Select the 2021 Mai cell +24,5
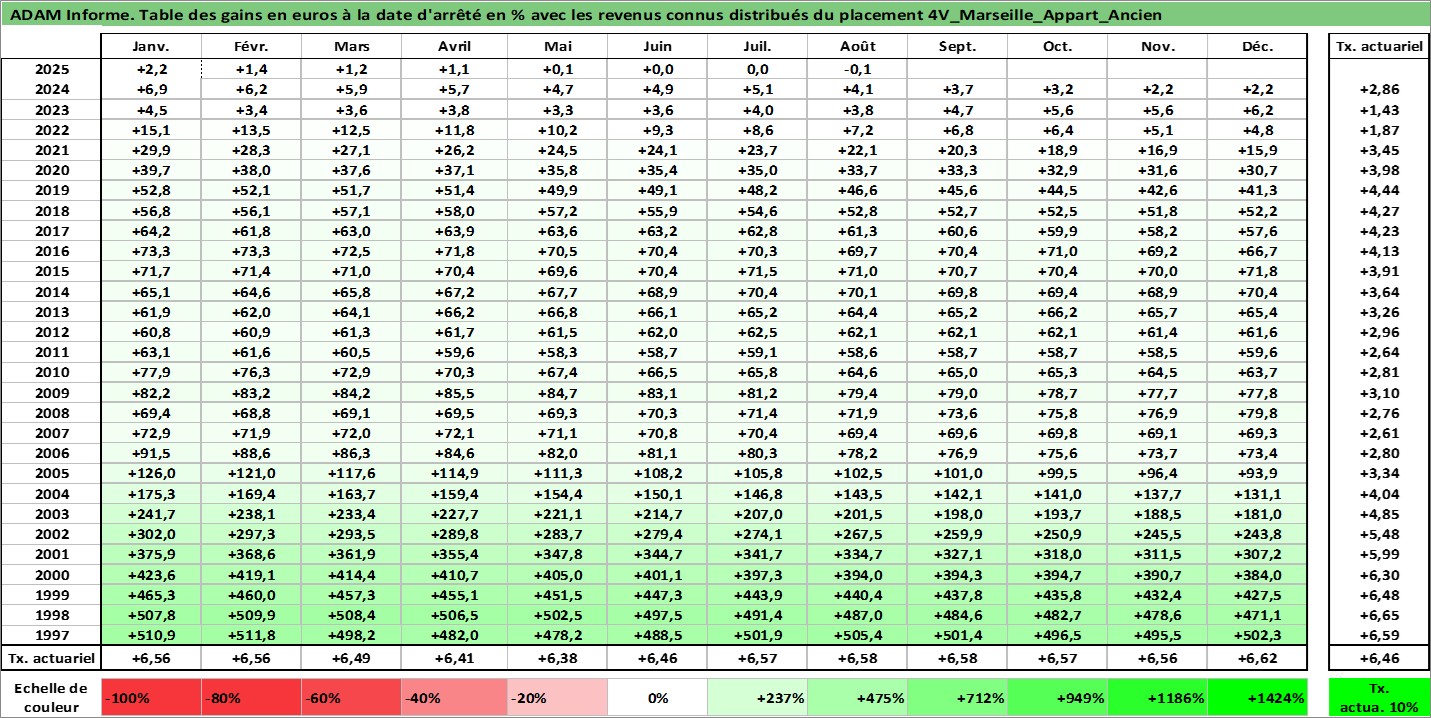Image resolution: width=1431 pixels, height=718 pixels. (x=557, y=150)
